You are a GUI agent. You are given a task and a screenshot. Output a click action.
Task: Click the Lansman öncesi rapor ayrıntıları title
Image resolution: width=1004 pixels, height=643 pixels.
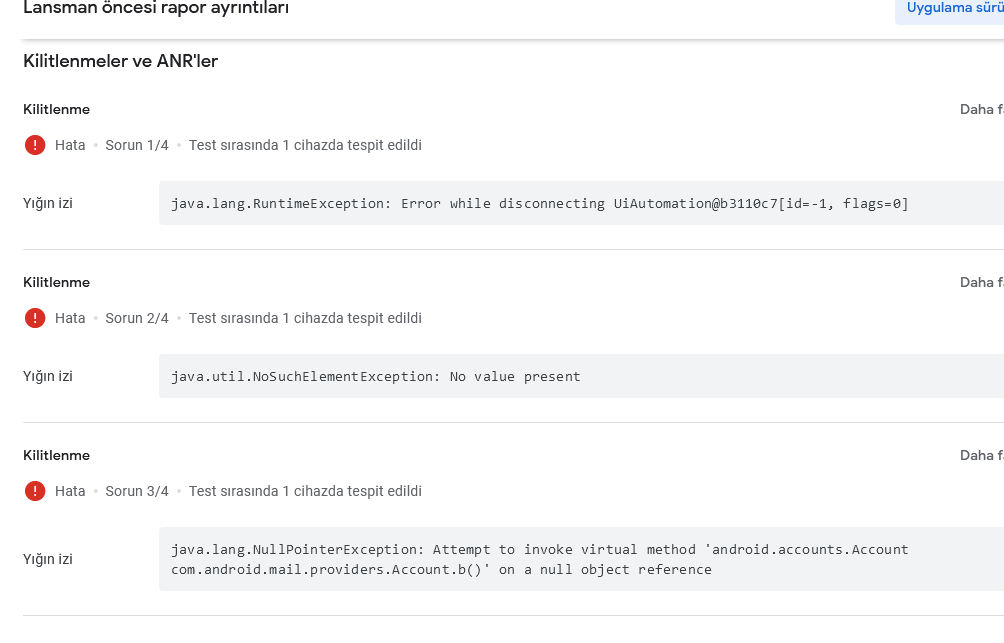point(156,8)
